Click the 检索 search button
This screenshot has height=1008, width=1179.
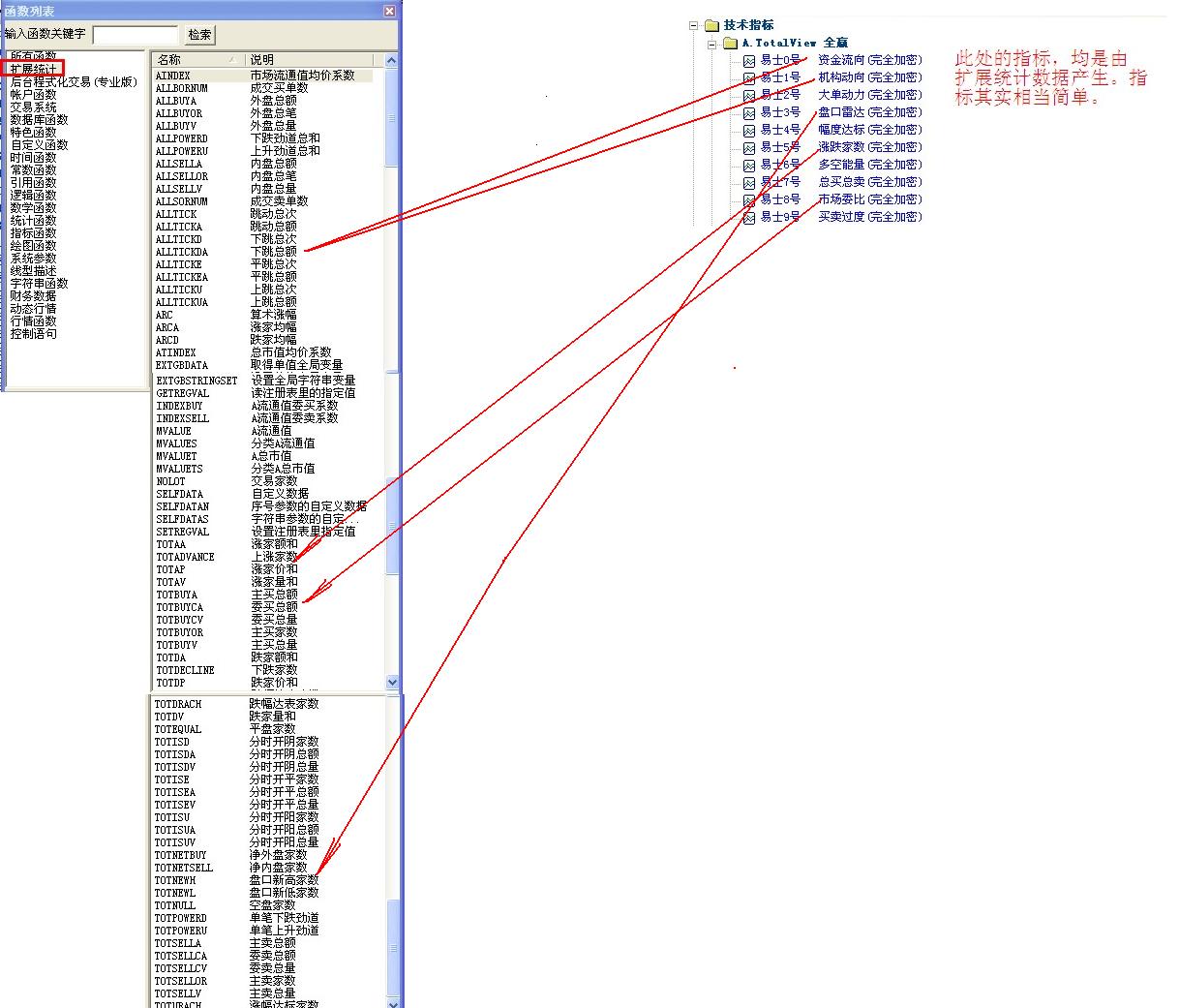(199, 35)
